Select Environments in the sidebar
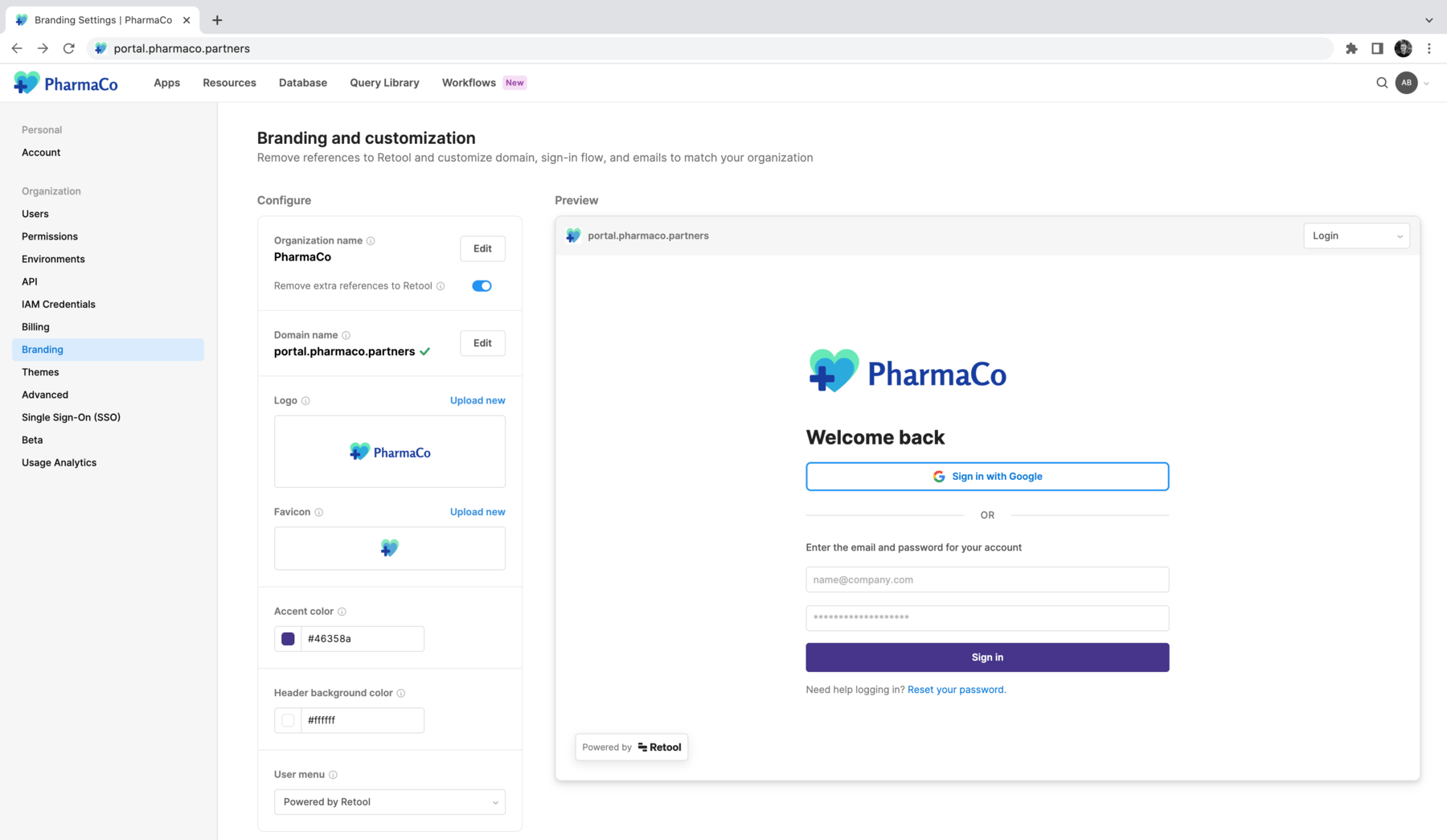The image size is (1447, 840). (53, 259)
